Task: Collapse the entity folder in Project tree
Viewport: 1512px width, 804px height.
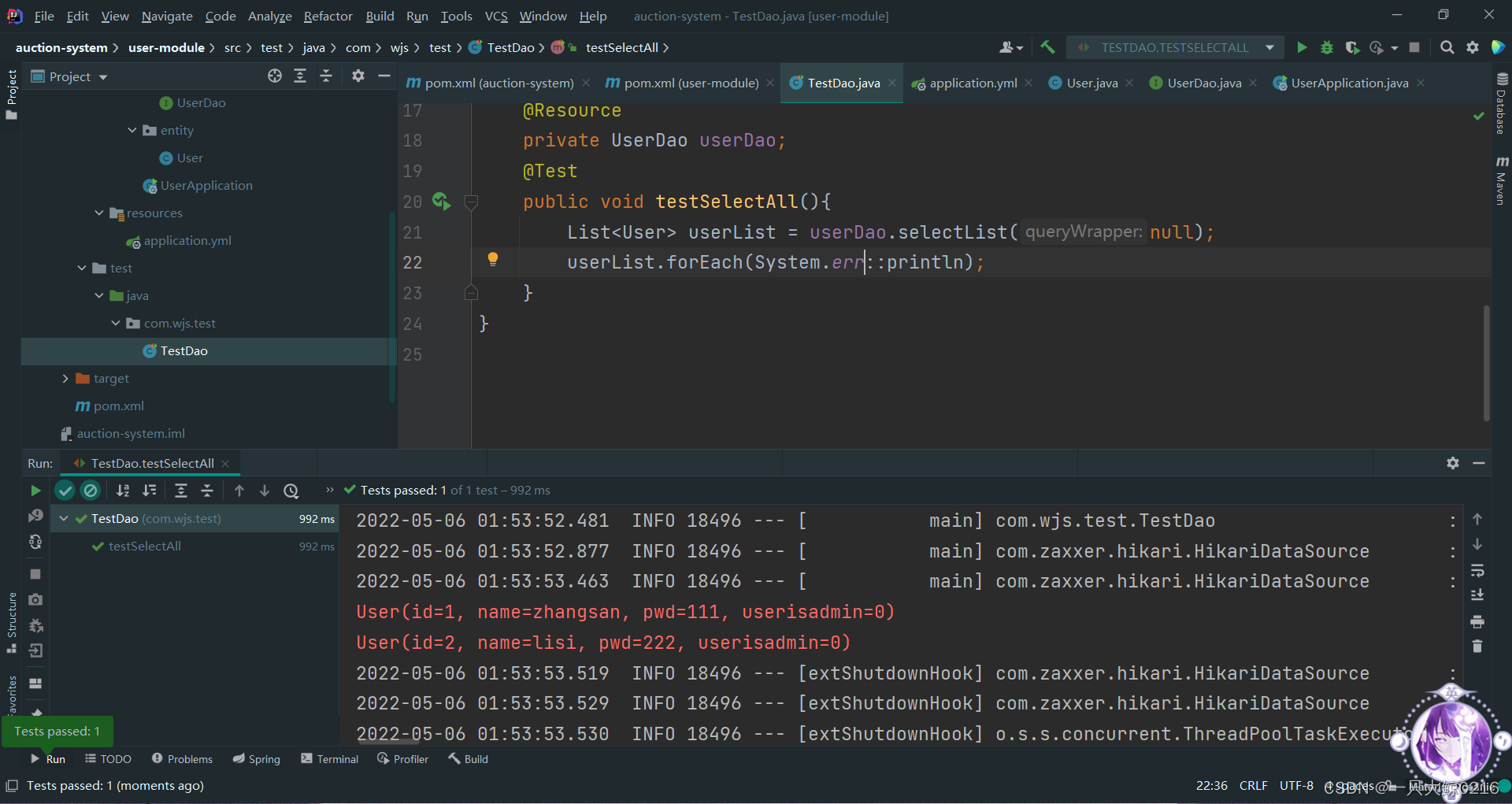Action: click(x=132, y=130)
